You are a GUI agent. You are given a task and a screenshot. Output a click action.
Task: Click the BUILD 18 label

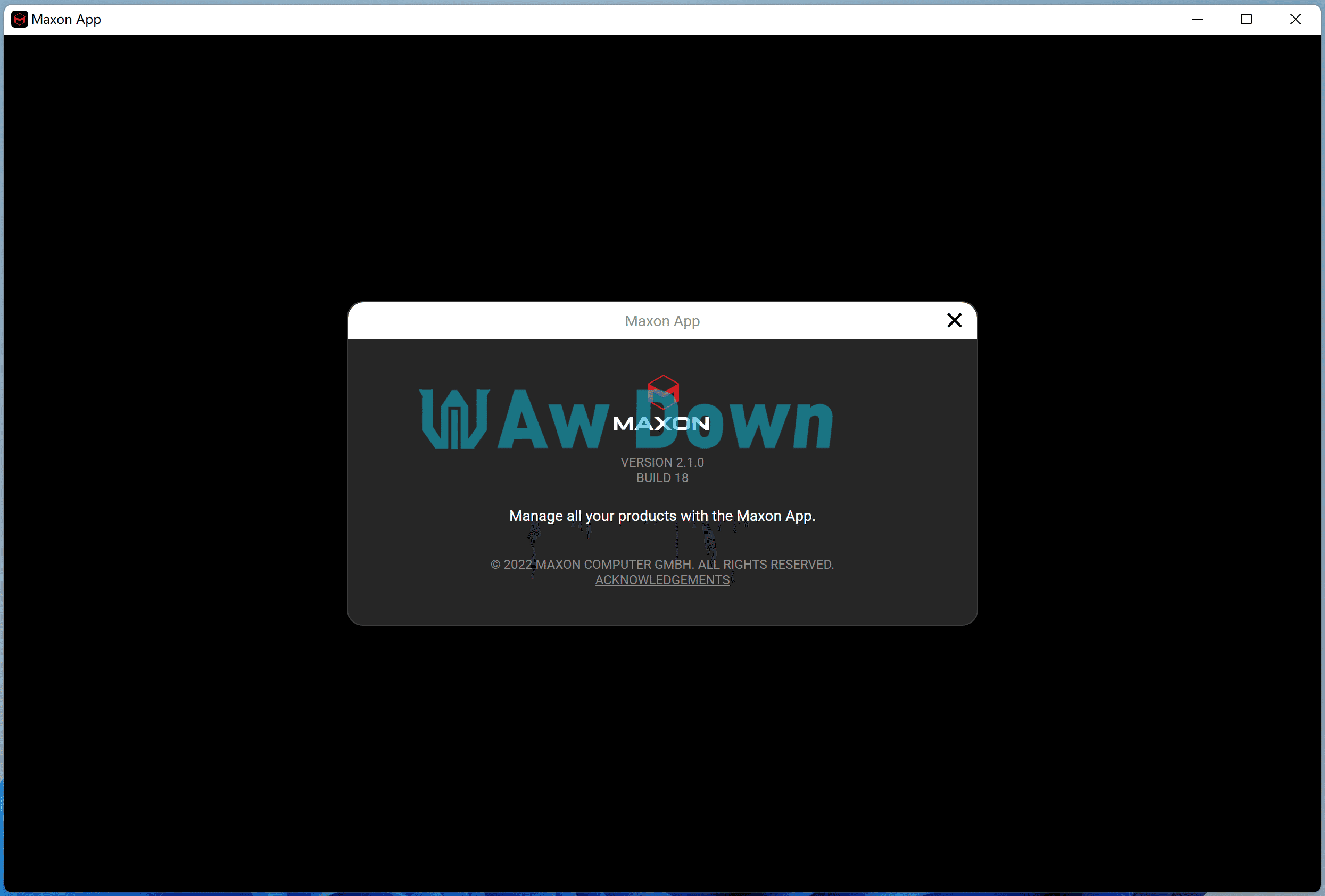[662, 478]
